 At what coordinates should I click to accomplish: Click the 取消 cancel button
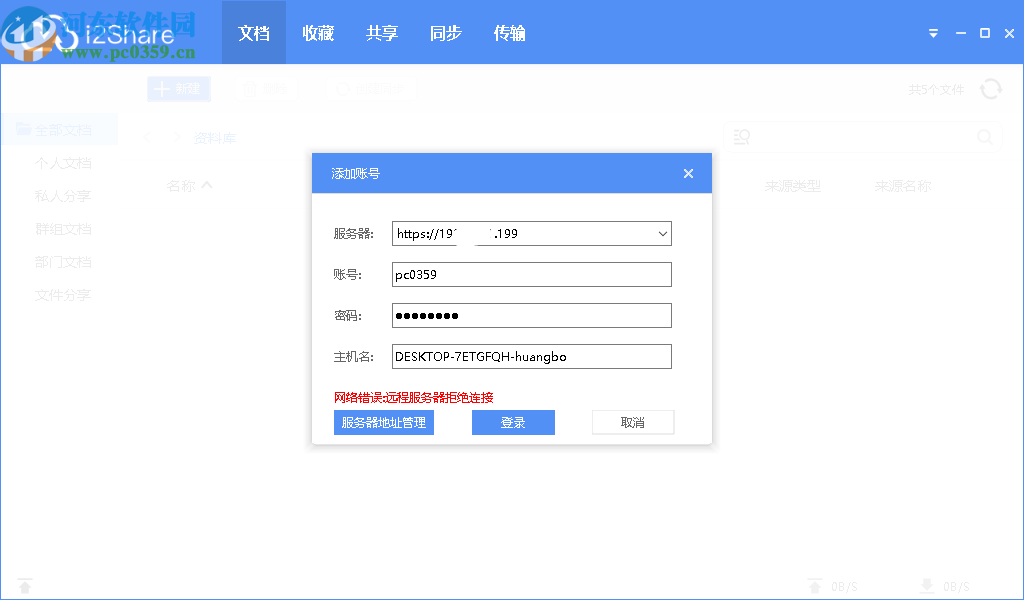(x=633, y=422)
